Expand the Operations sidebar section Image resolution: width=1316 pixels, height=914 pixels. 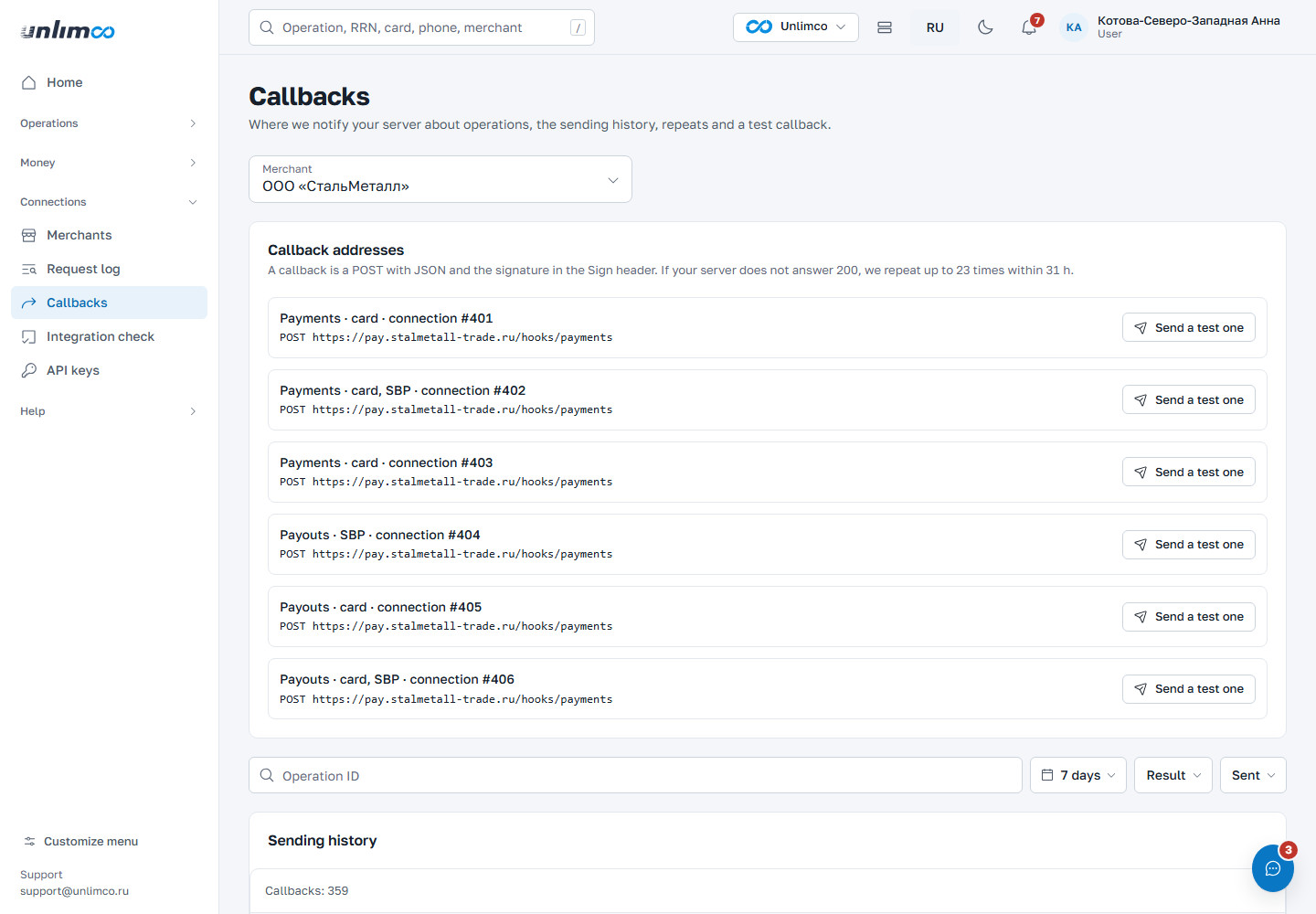pos(109,123)
